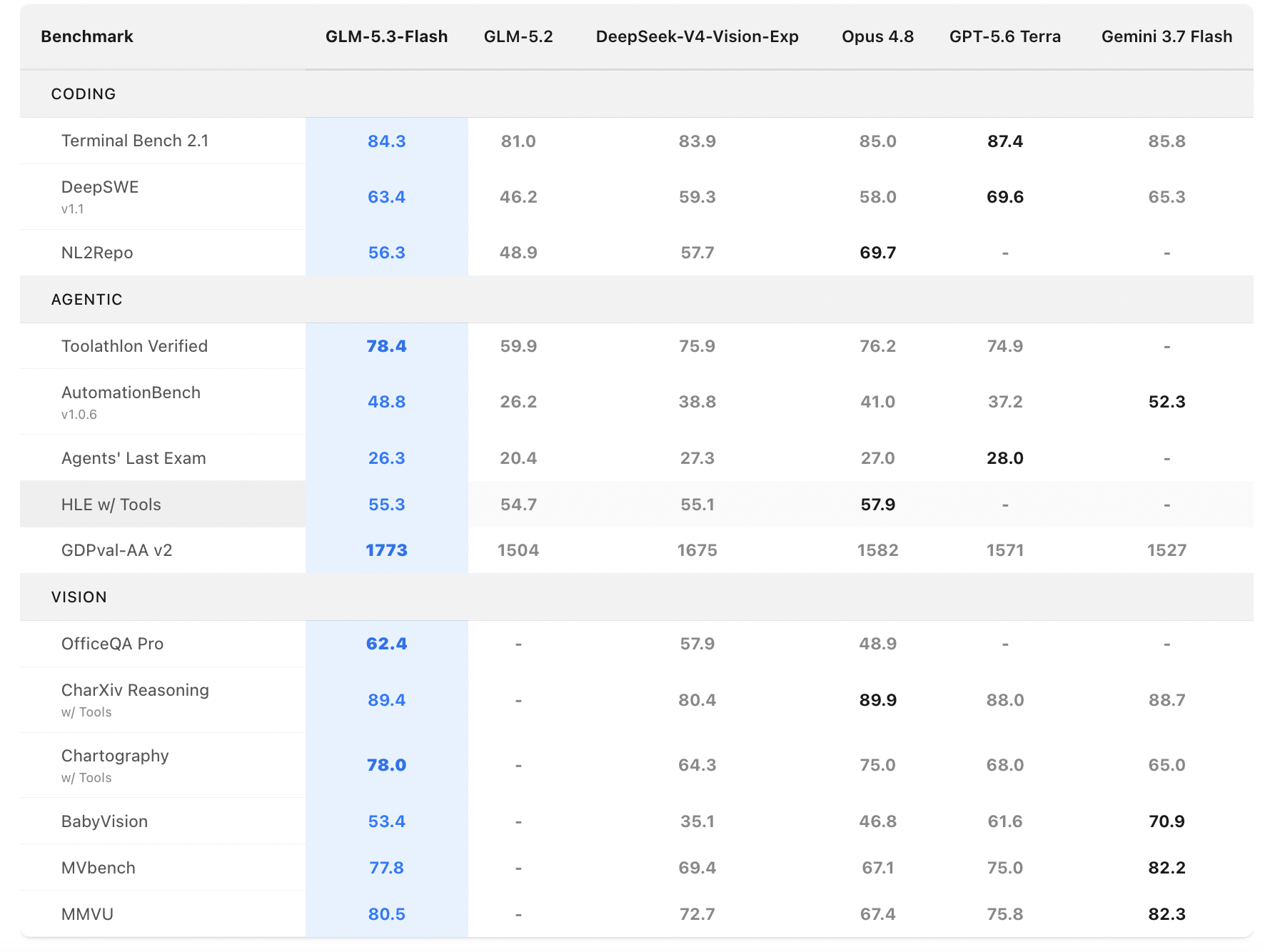This screenshot has width=1265, height=952.
Task: Click the Benchmark column header
Action: coord(87,36)
